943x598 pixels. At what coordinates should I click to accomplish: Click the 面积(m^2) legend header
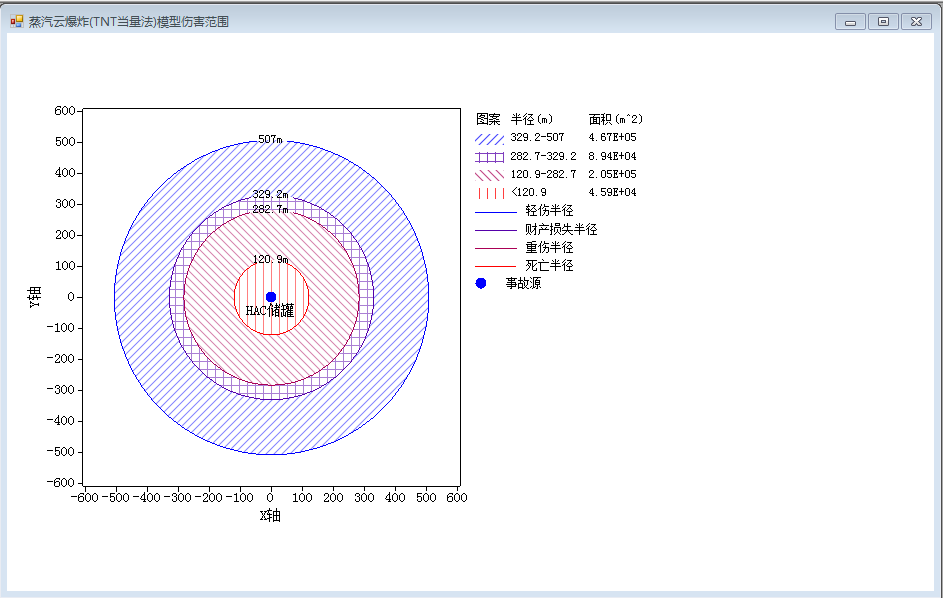pos(616,119)
